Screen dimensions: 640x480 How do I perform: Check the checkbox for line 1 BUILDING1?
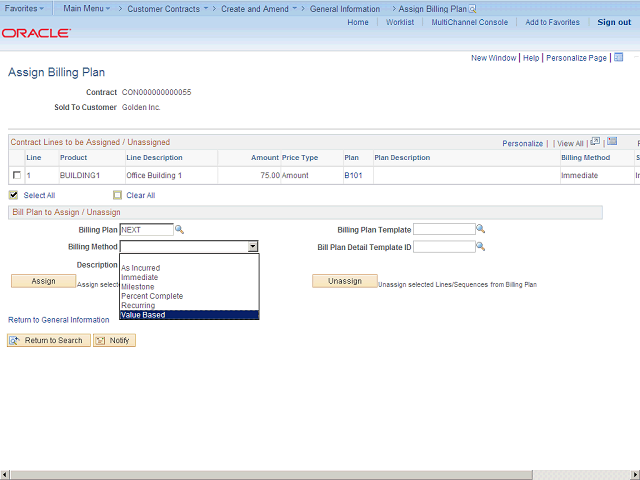[x=16, y=176]
